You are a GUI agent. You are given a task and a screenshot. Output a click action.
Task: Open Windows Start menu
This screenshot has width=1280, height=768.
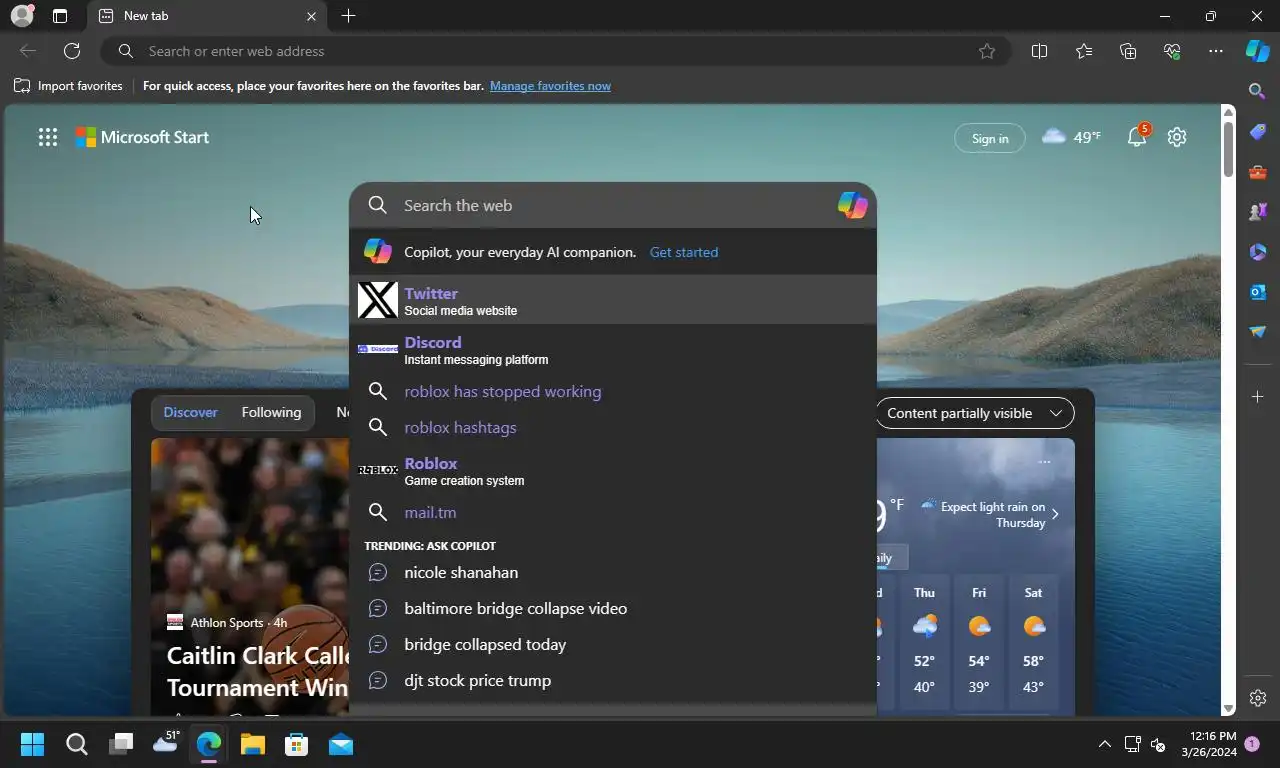click(32, 744)
